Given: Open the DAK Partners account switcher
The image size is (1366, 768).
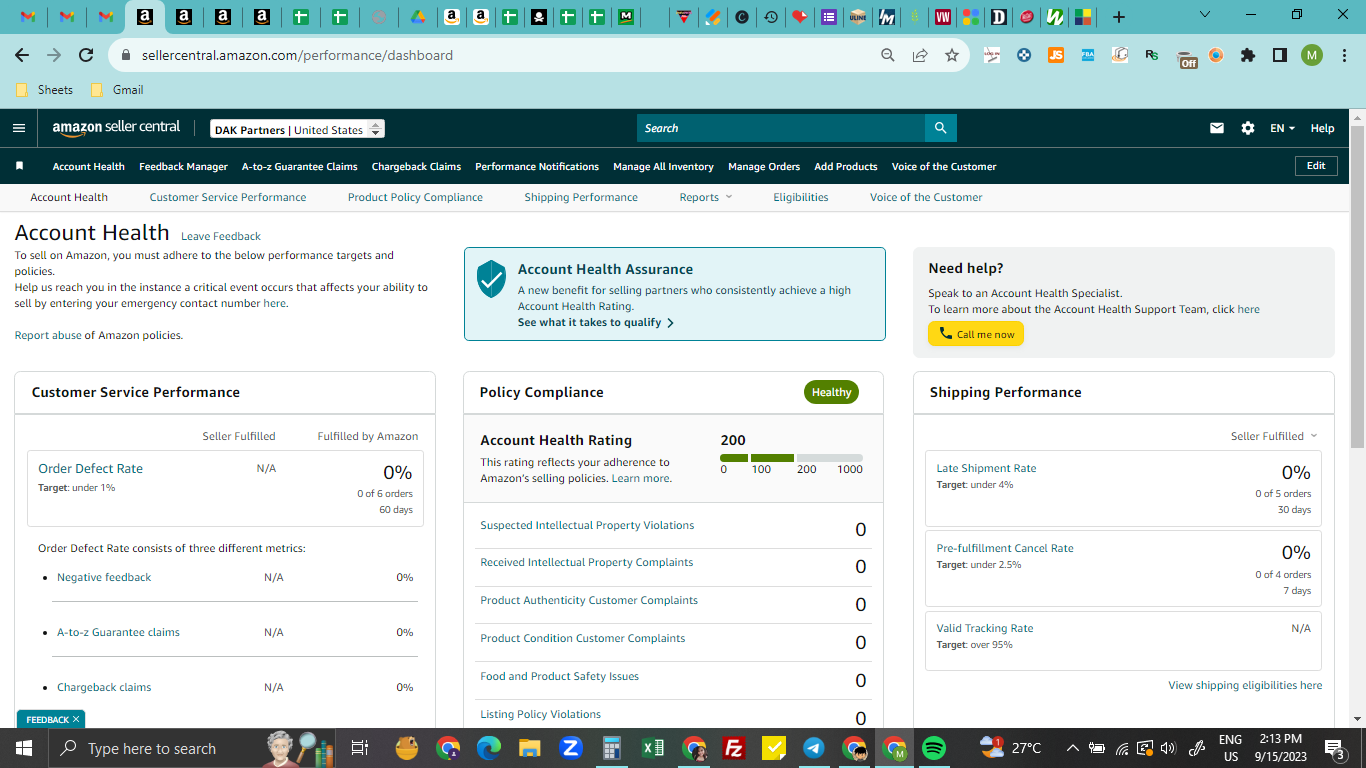Looking at the screenshot, I should 298,129.
